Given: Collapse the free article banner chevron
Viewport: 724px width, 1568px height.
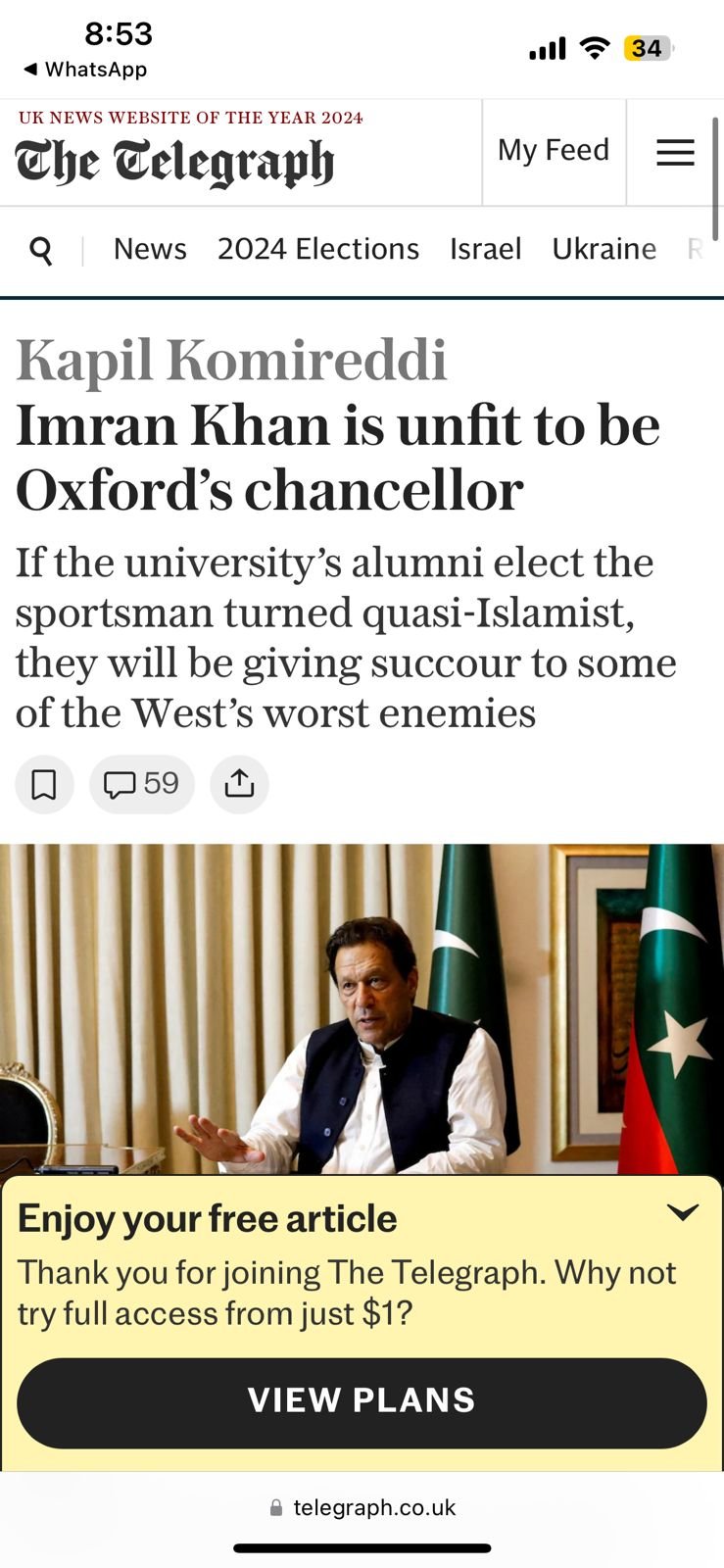Looking at the screenshot, I should pyautogui.click(x=682, y=1212).
